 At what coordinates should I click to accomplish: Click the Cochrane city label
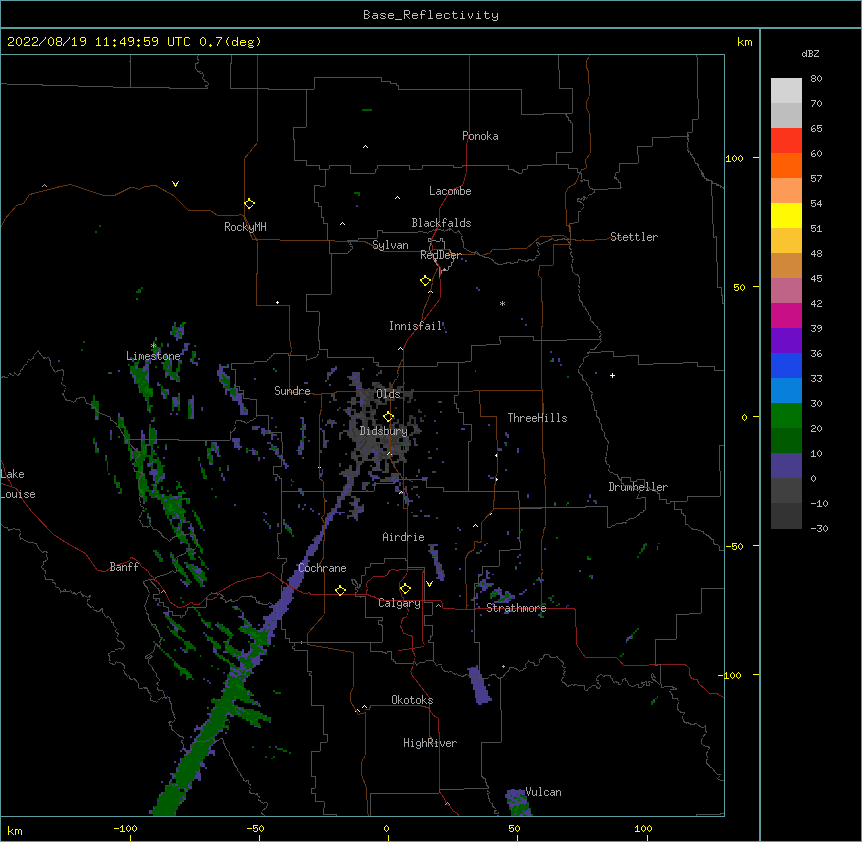pos(322,568)
